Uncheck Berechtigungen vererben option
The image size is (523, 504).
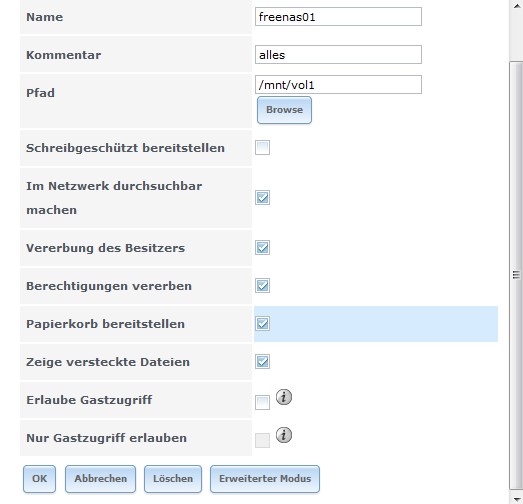263,286
